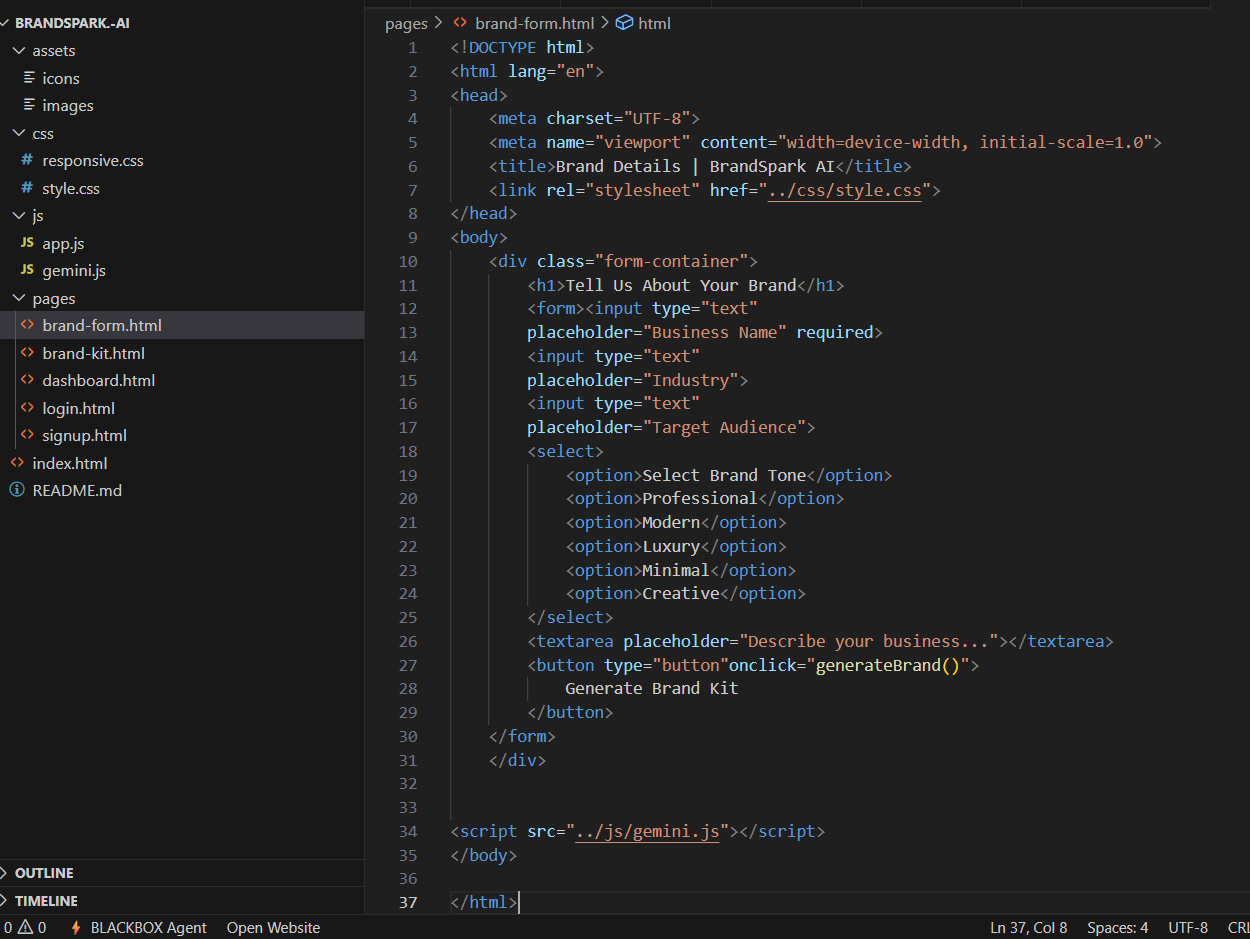Click line number 27 in the gutter

tap(408, 665)
